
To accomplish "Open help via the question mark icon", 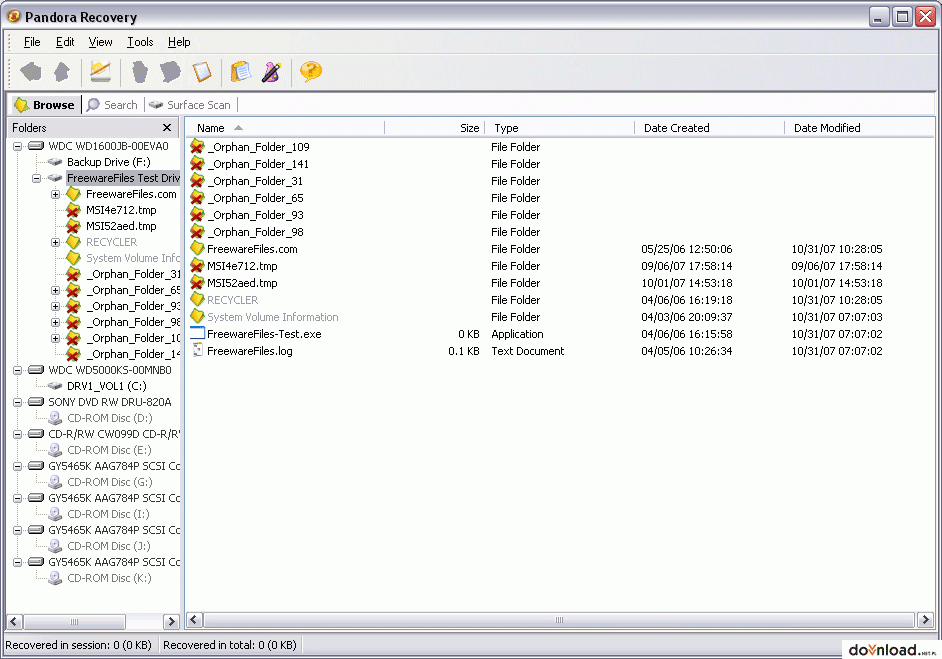I will pos(311,72).
